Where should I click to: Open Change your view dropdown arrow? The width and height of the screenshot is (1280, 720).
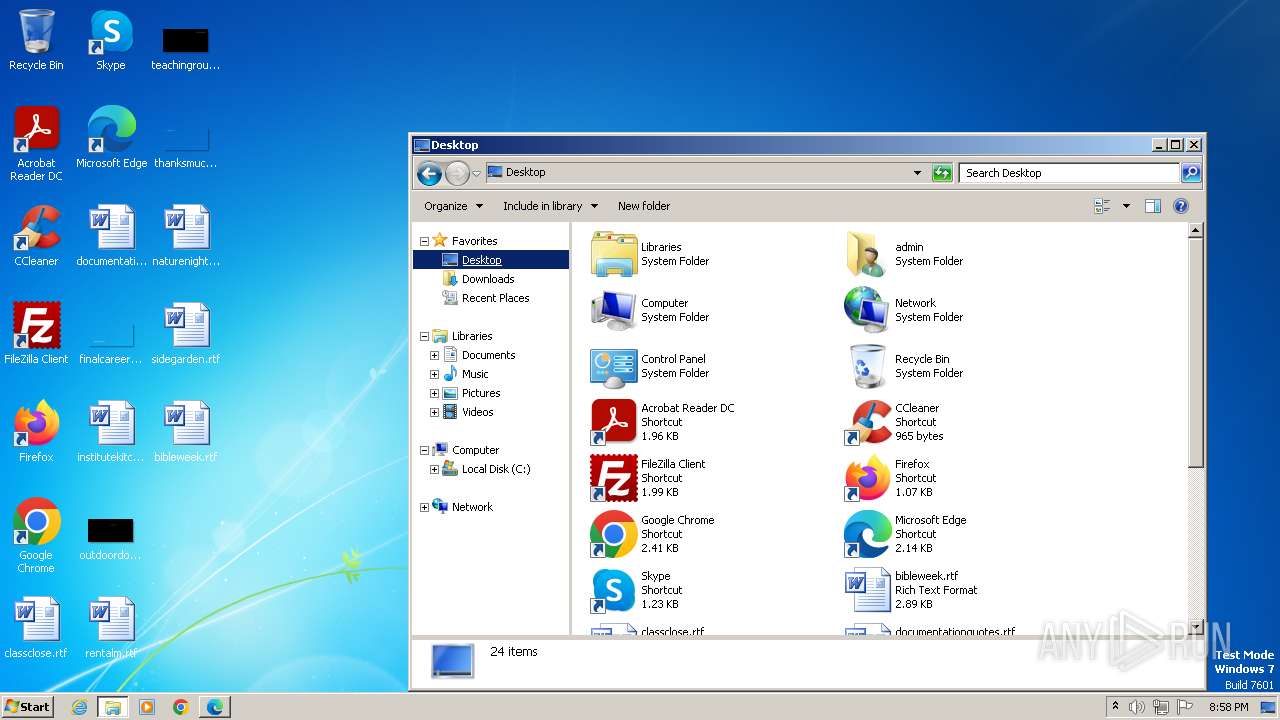tap(1126, 206)
